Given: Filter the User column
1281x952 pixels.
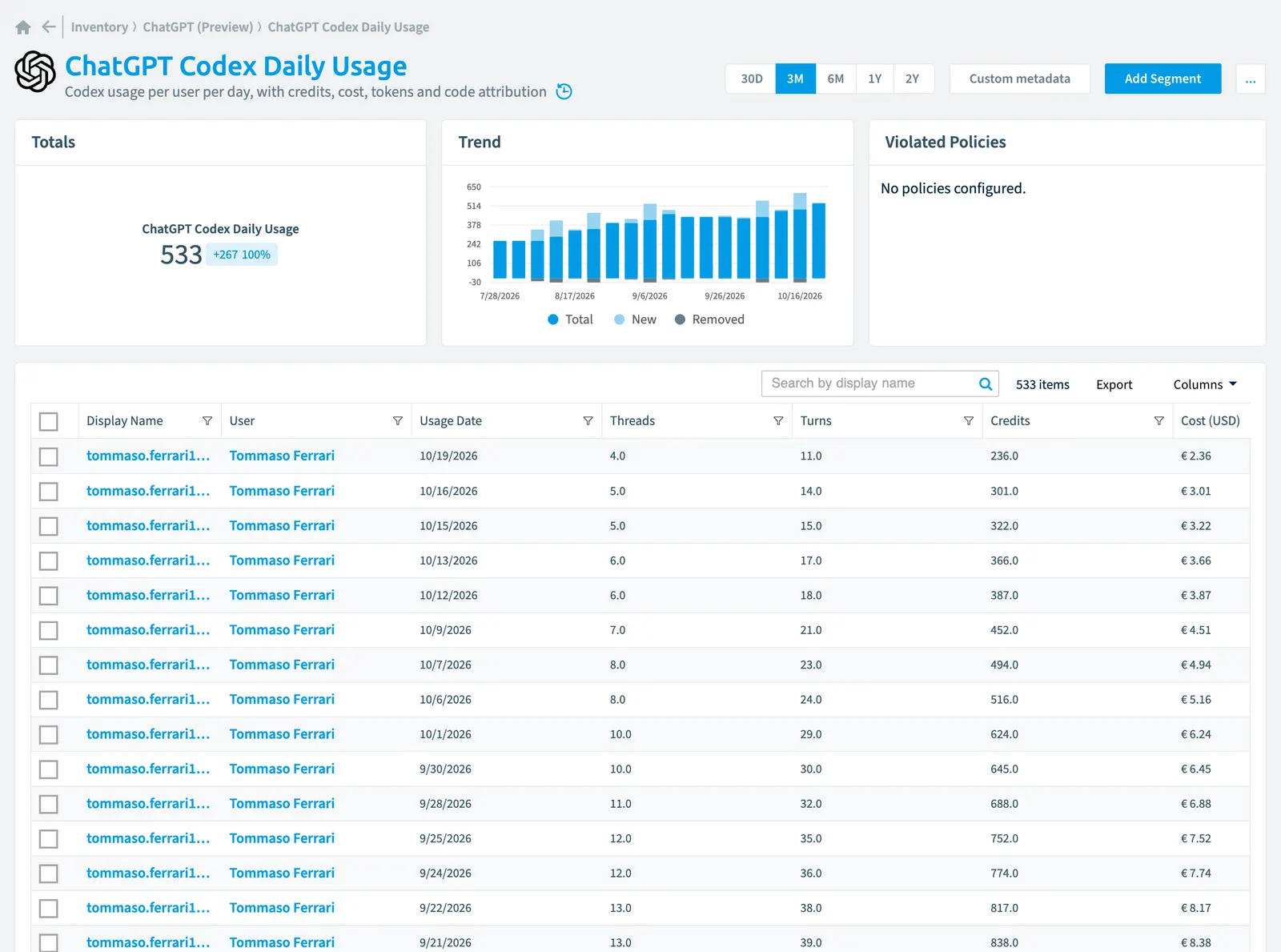Looking at the screenshot, I should [x=398, y=421].
